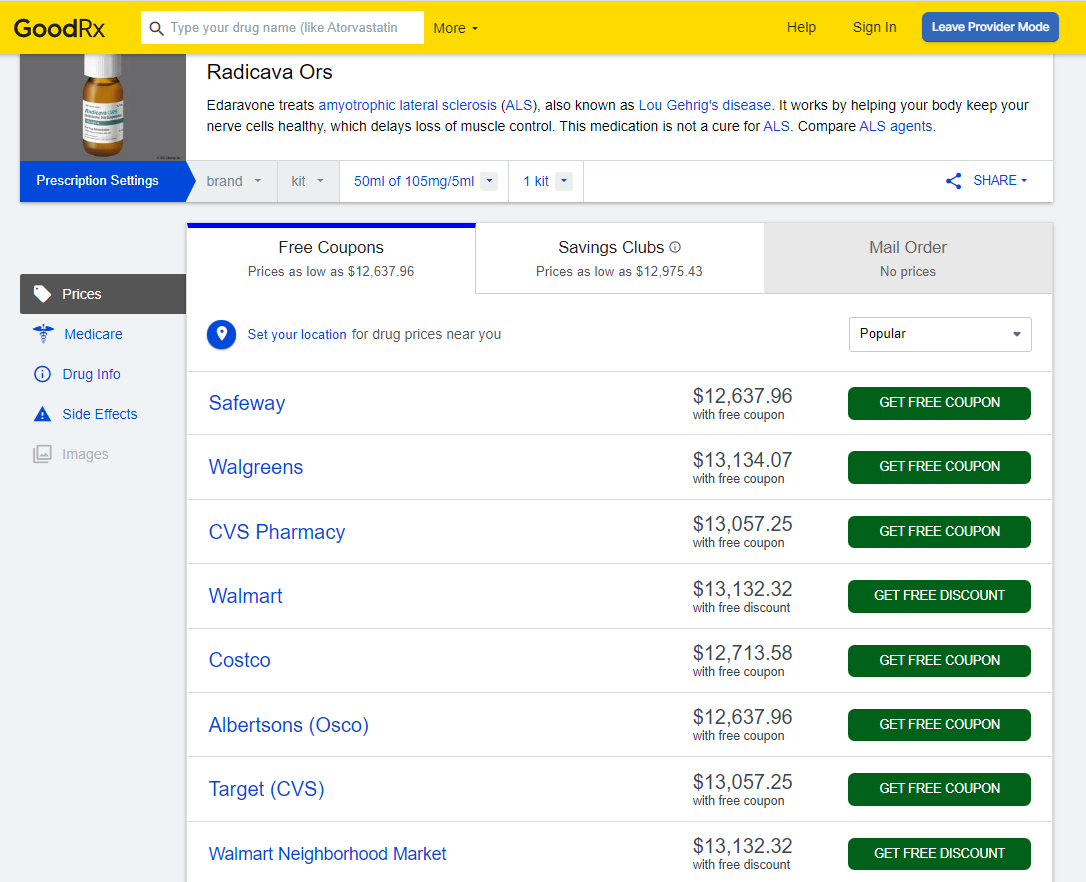
Task: Get free coupon for Safeway
Action: (939, 403)
